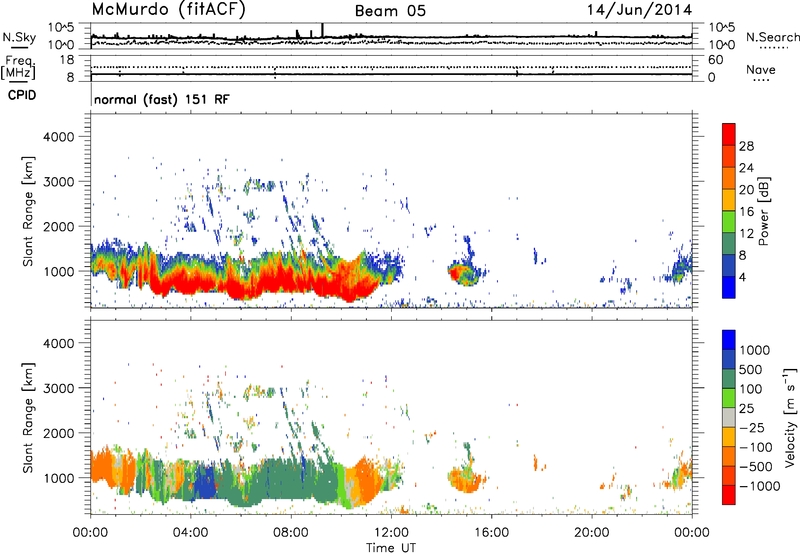Click the "28" tick on Power colorbar

pyautogui.click(x=746, y=146)
